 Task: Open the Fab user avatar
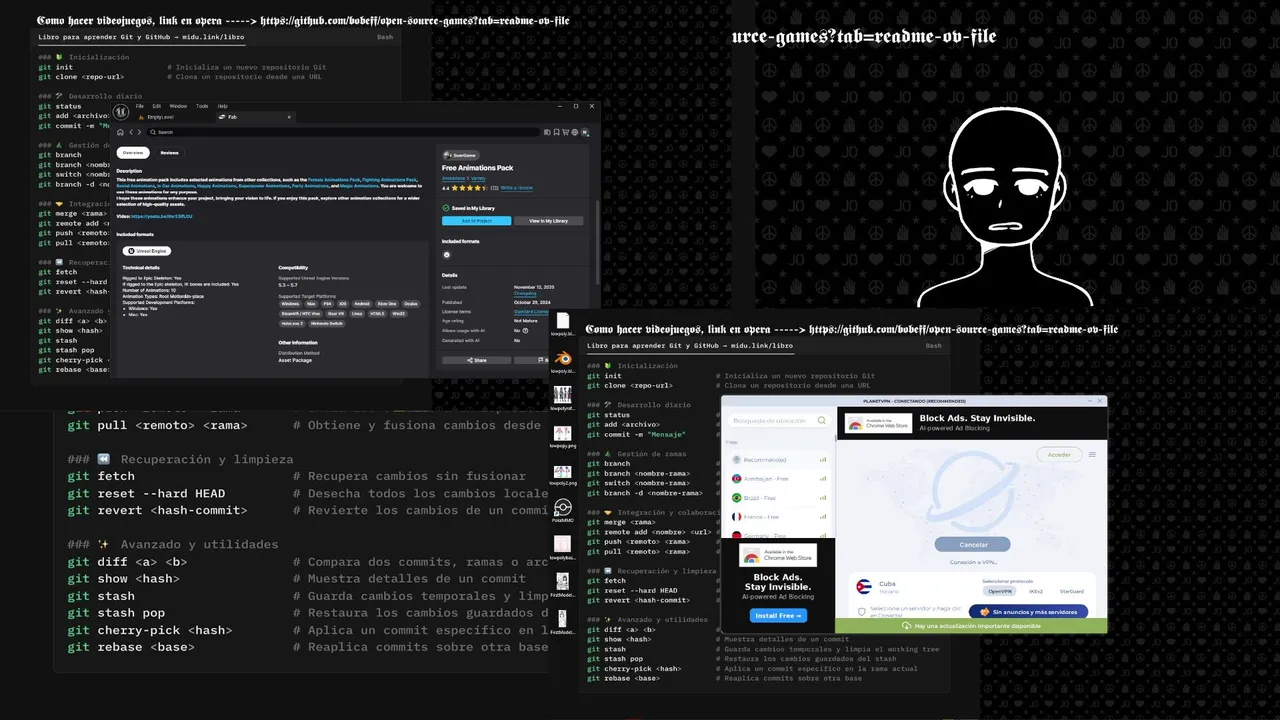(585, 132)
